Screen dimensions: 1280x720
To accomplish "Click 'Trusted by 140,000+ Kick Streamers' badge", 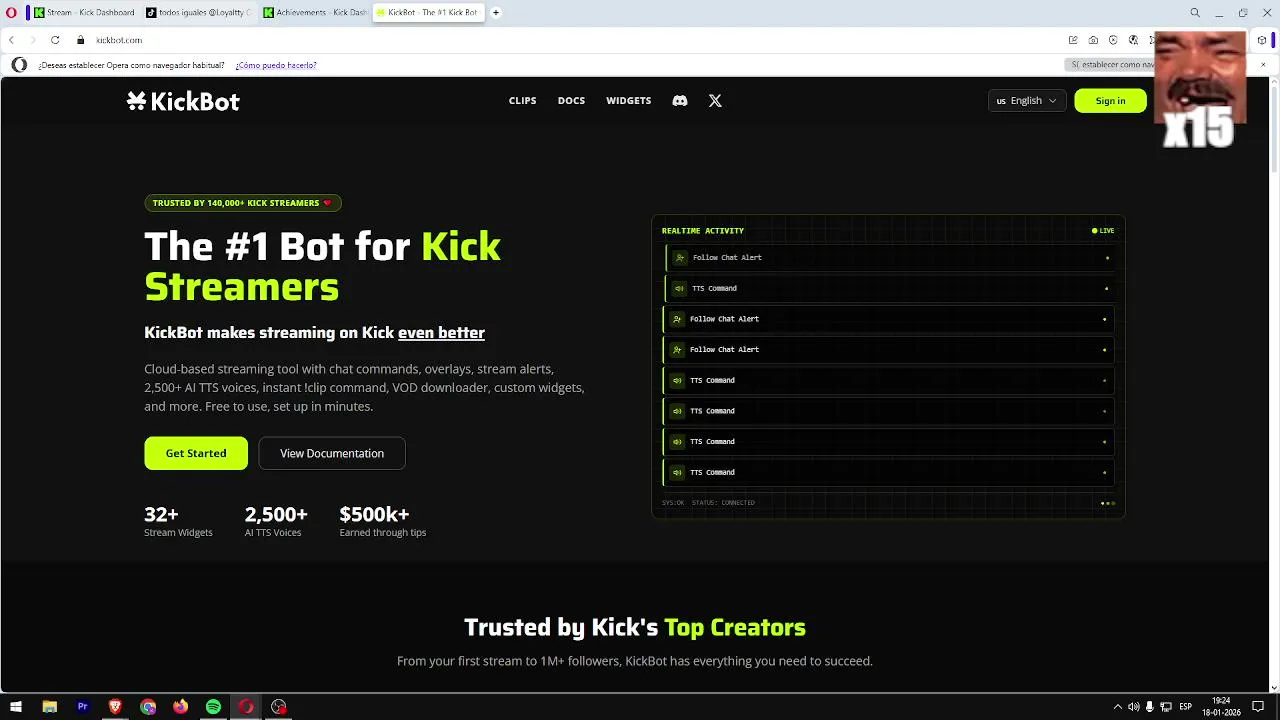I will click(243, 203).
